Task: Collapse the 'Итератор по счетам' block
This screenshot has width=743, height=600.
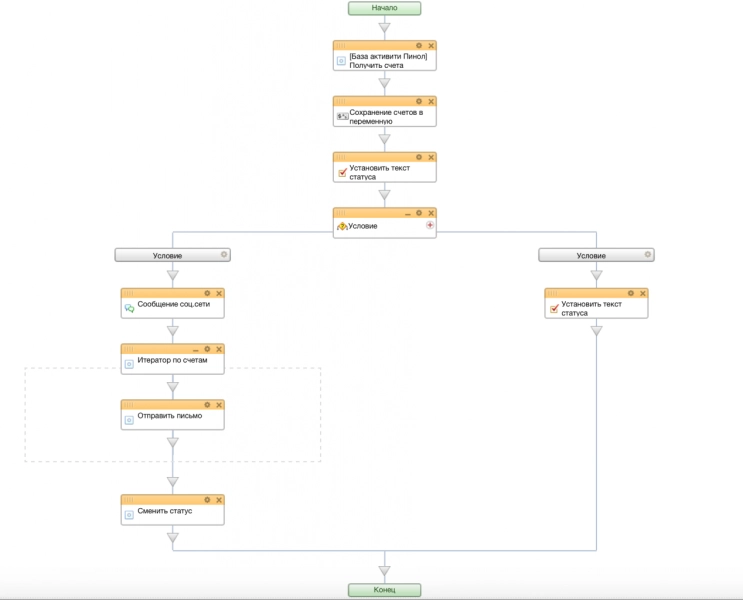Action: tap(195, 349)
